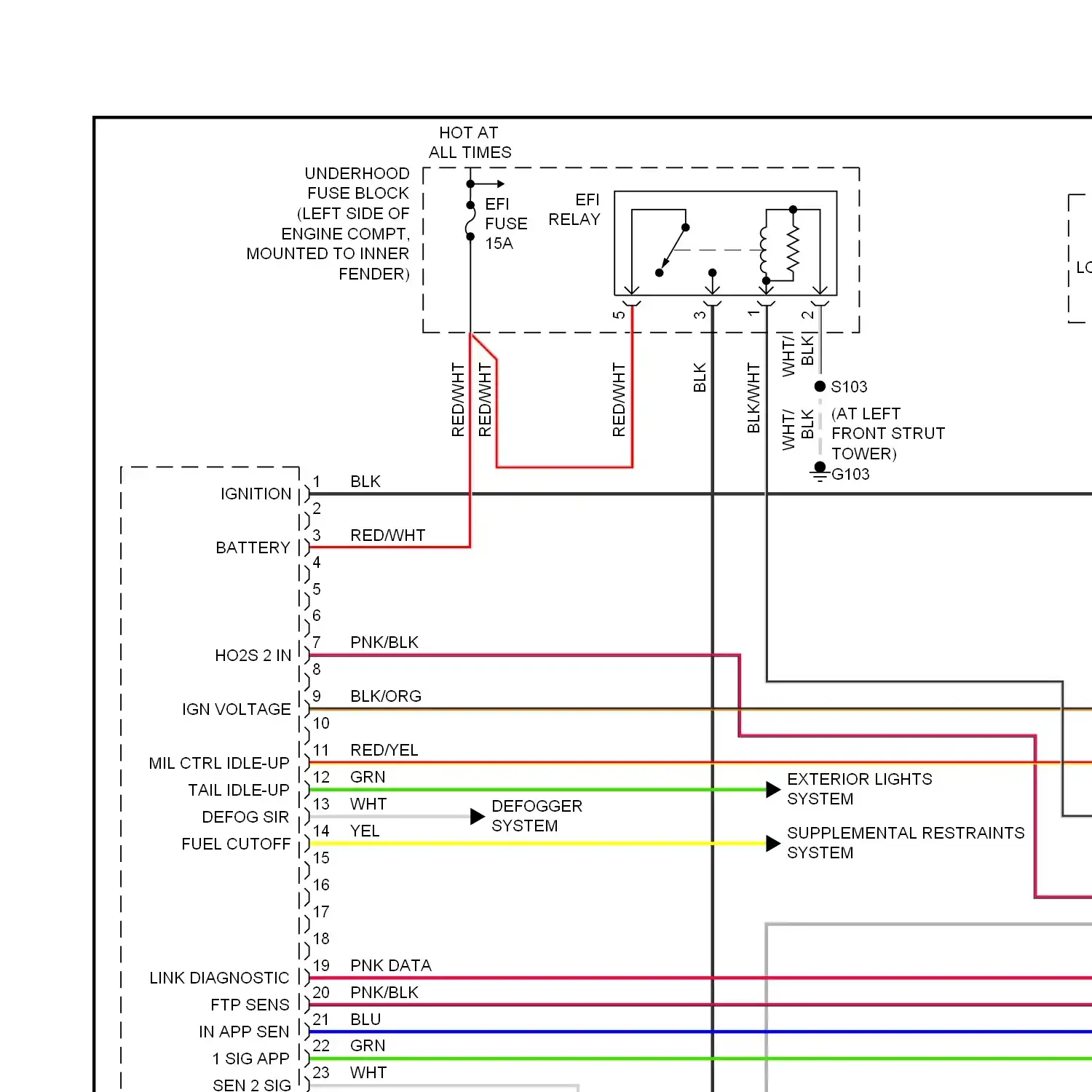Click the G103 ground symbol

820,472
